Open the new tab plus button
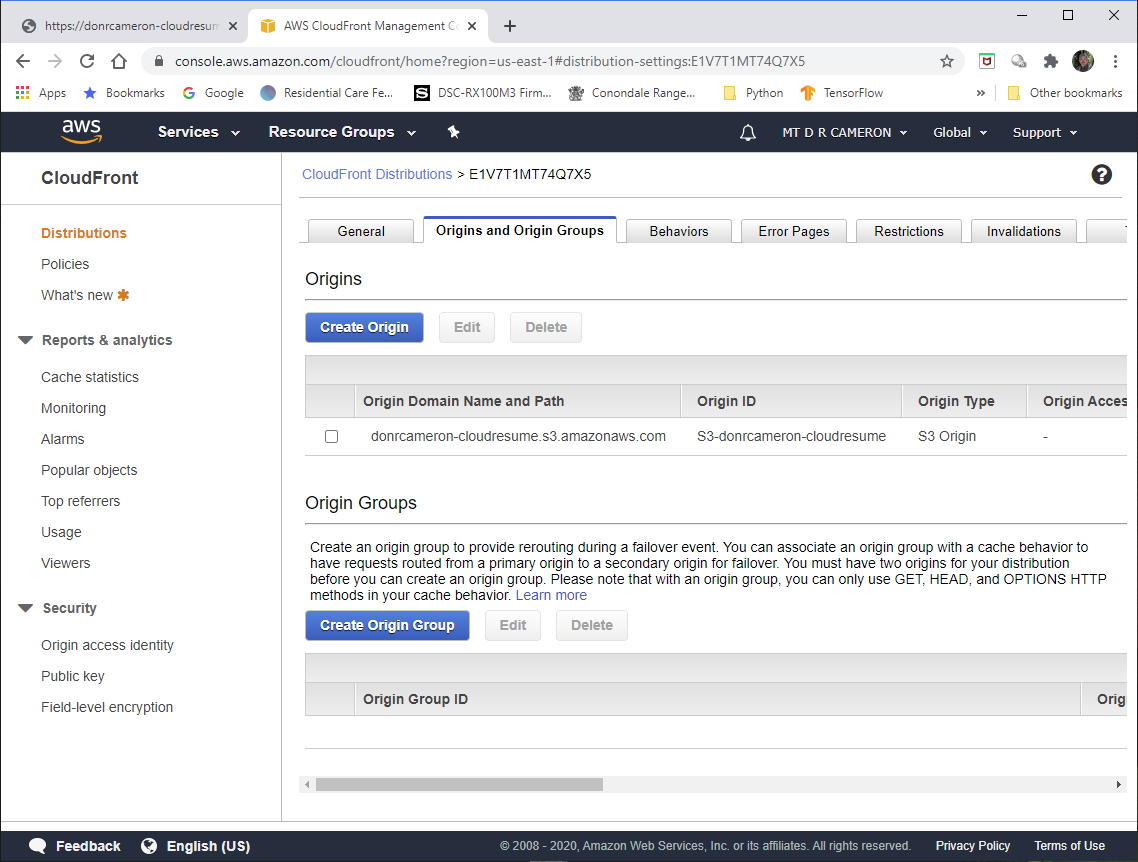The width and height of the screenshot is (1138, 862). point(509,26)
